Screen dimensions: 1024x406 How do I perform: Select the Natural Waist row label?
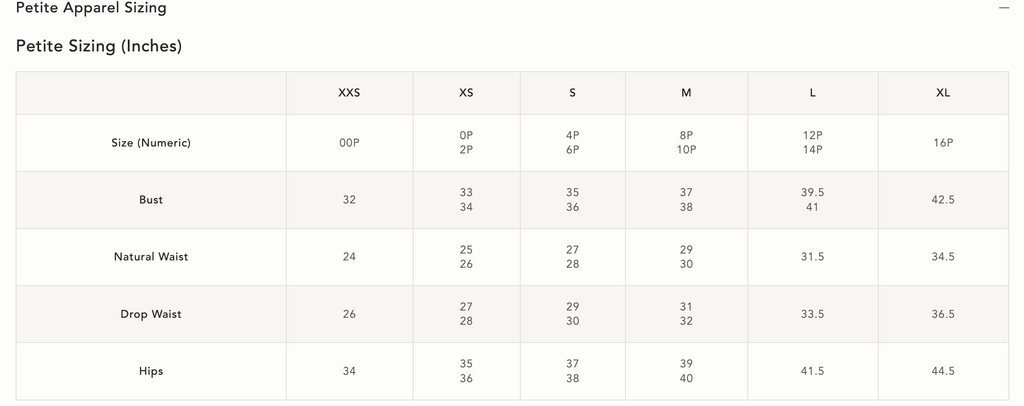pyautogui.click(x=151, y=257)
